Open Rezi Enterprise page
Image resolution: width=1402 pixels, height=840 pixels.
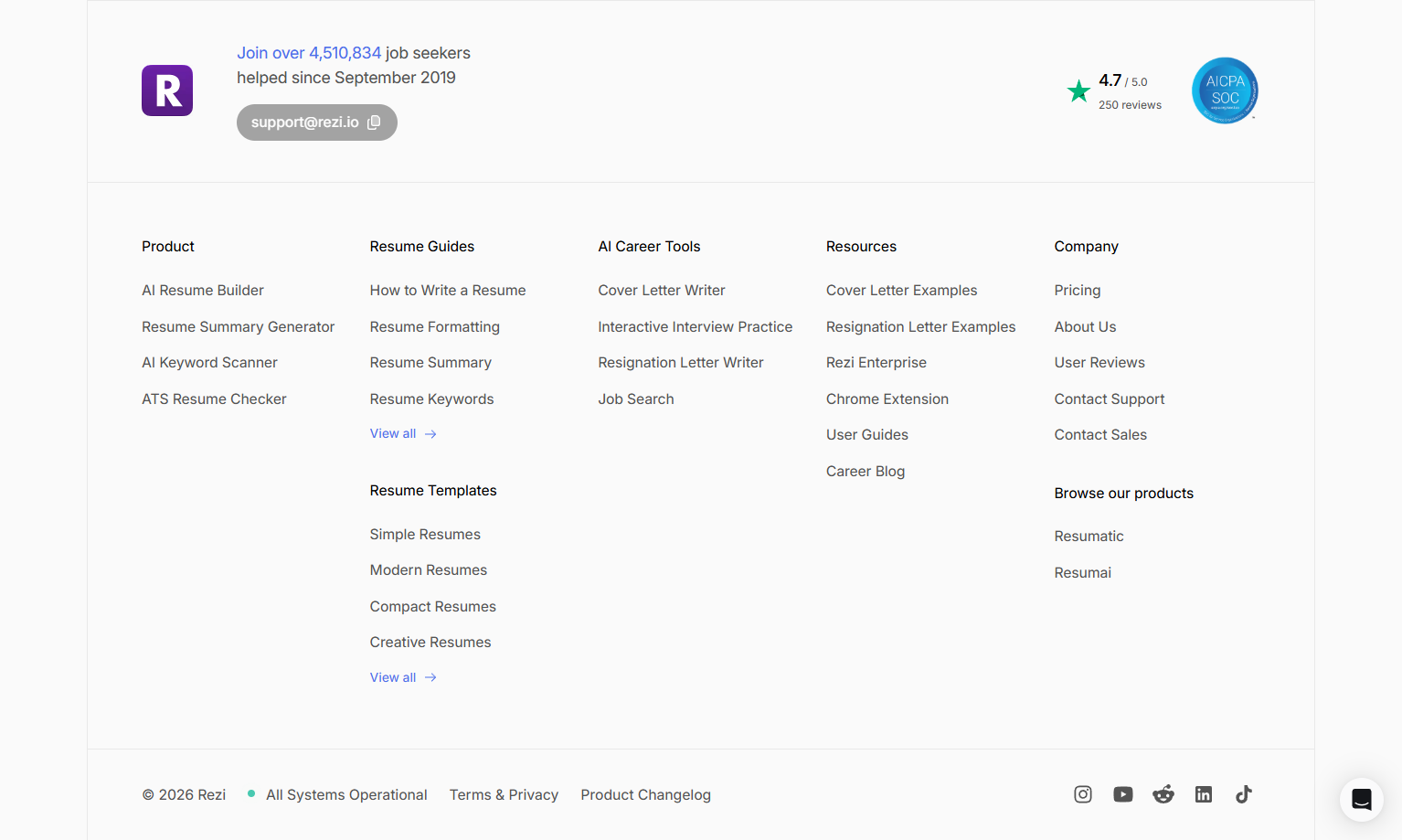coord(876,362)
